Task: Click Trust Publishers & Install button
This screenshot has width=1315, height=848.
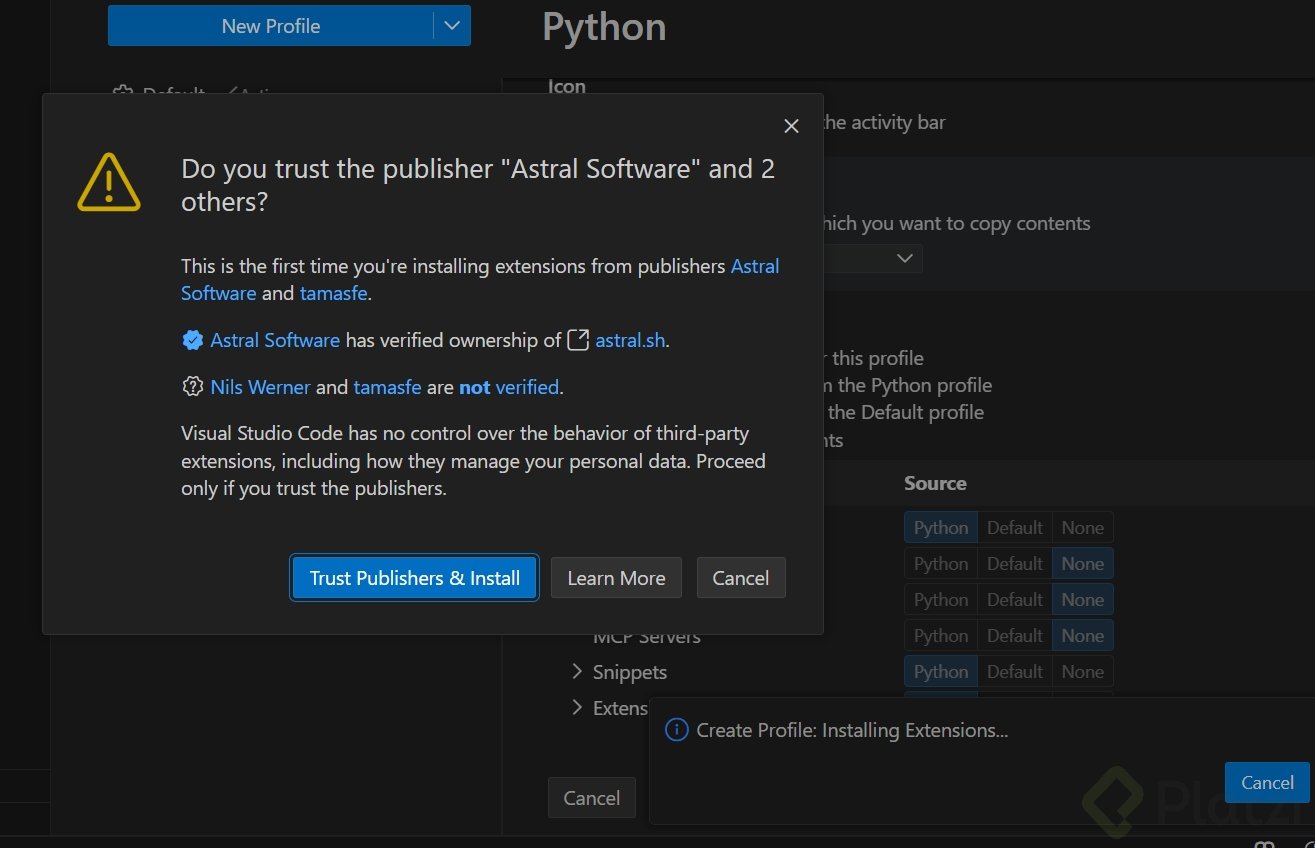Action: tap(414, 578)
